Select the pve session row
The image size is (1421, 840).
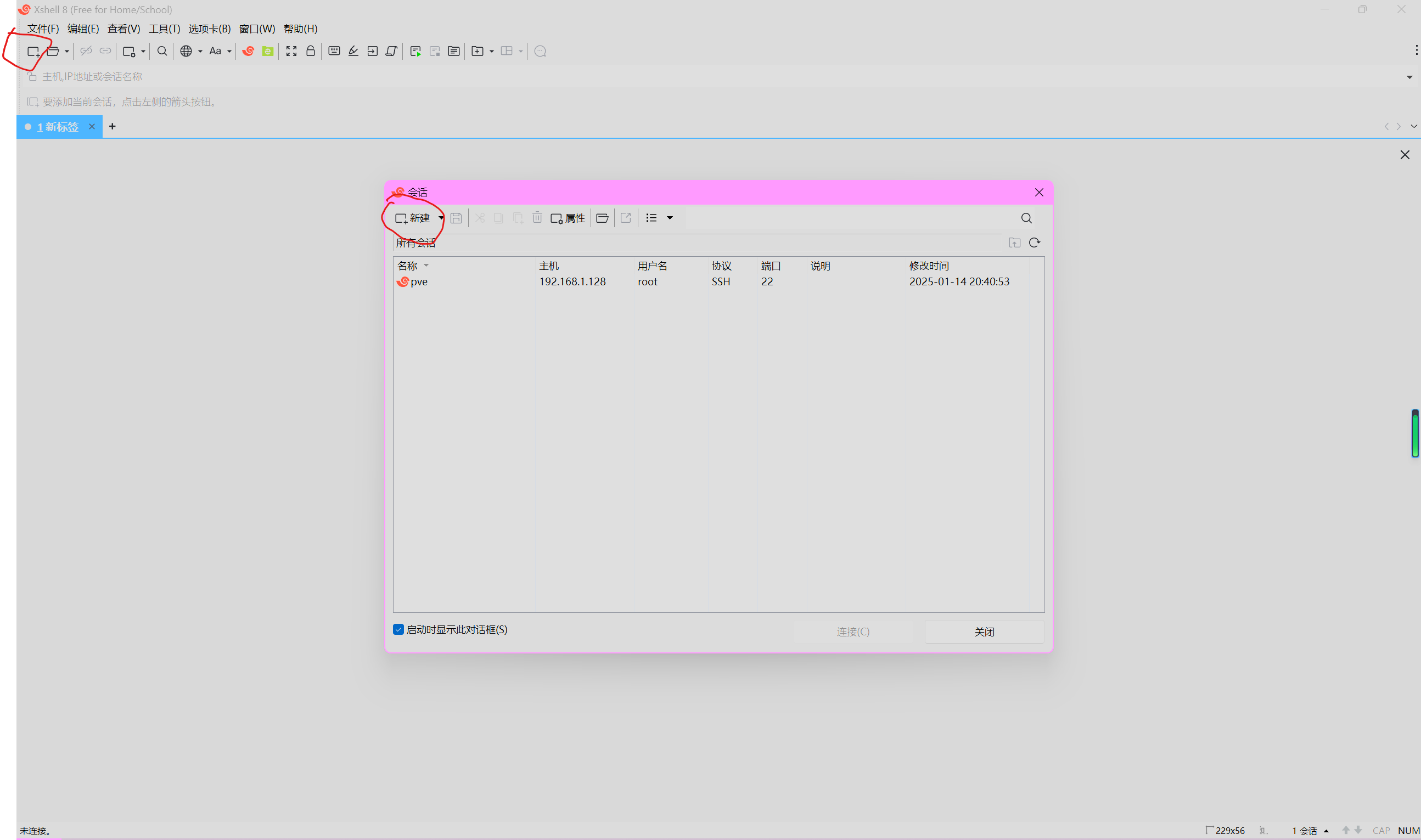(419, 282)
